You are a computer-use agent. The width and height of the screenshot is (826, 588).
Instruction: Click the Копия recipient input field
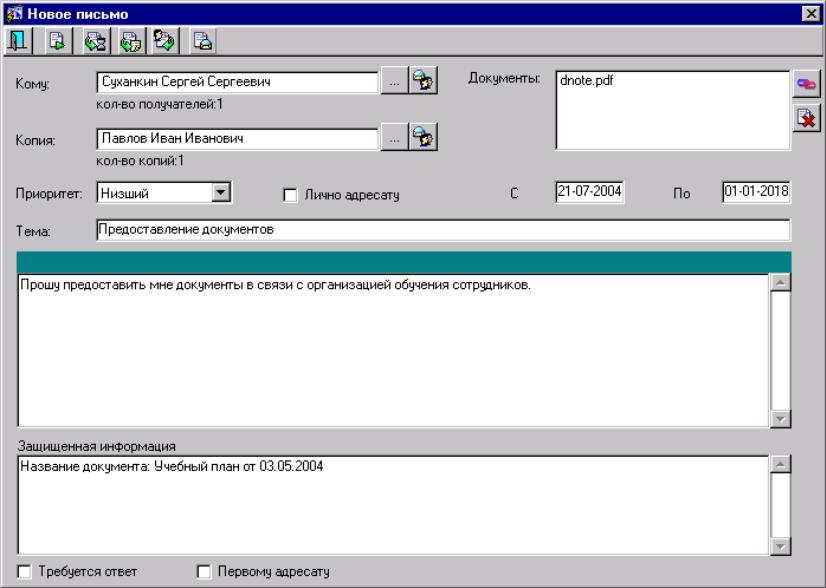238,139
